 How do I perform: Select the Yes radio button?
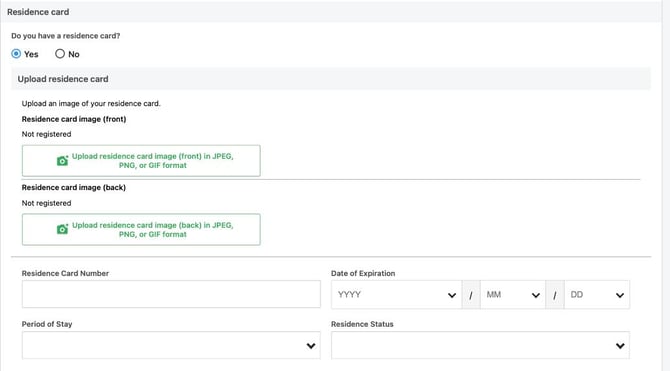click(x=16, y=54)
